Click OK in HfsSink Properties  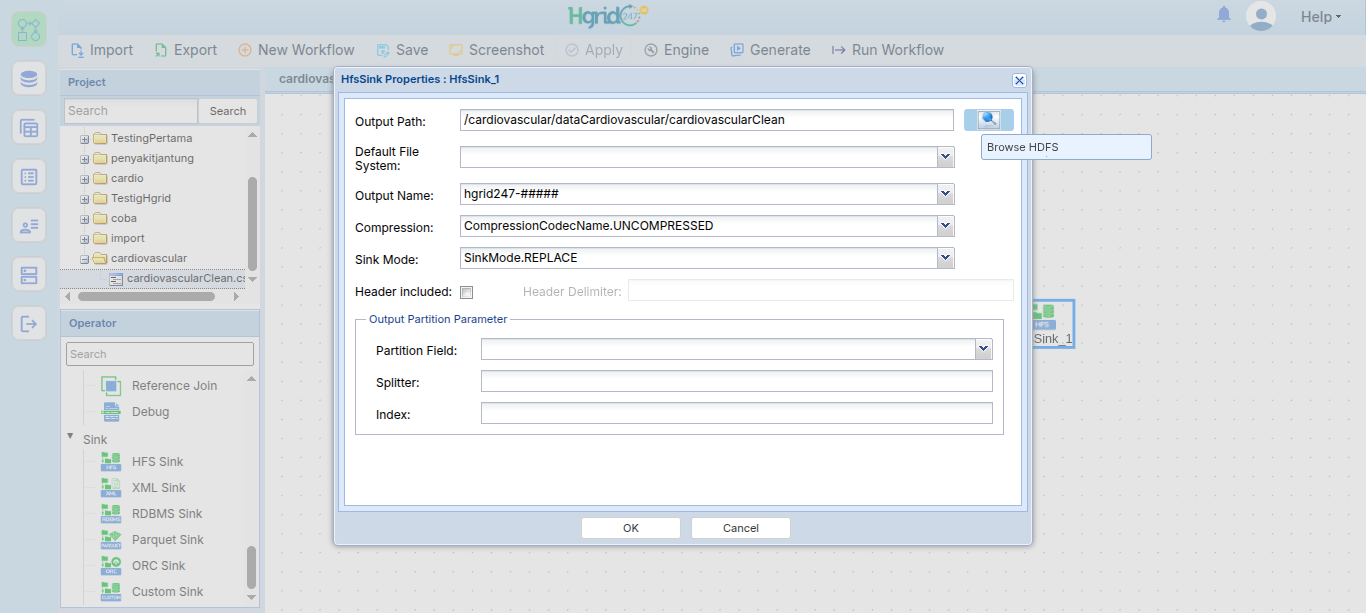coord(631,528)
